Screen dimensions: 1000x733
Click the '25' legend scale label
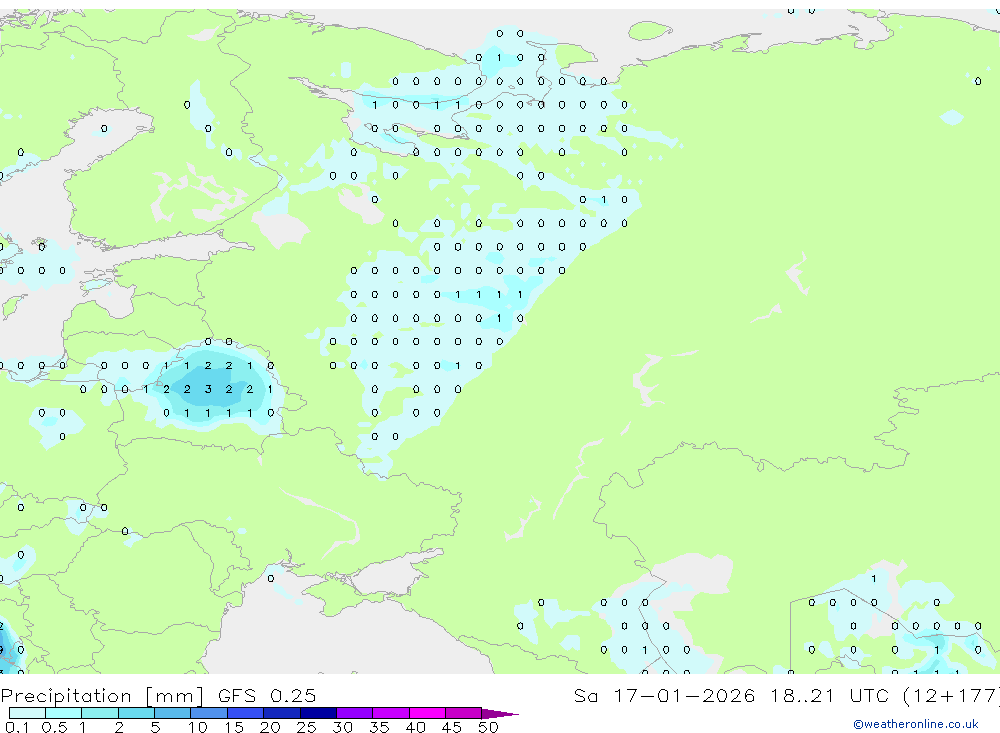[x=306, y=727]
